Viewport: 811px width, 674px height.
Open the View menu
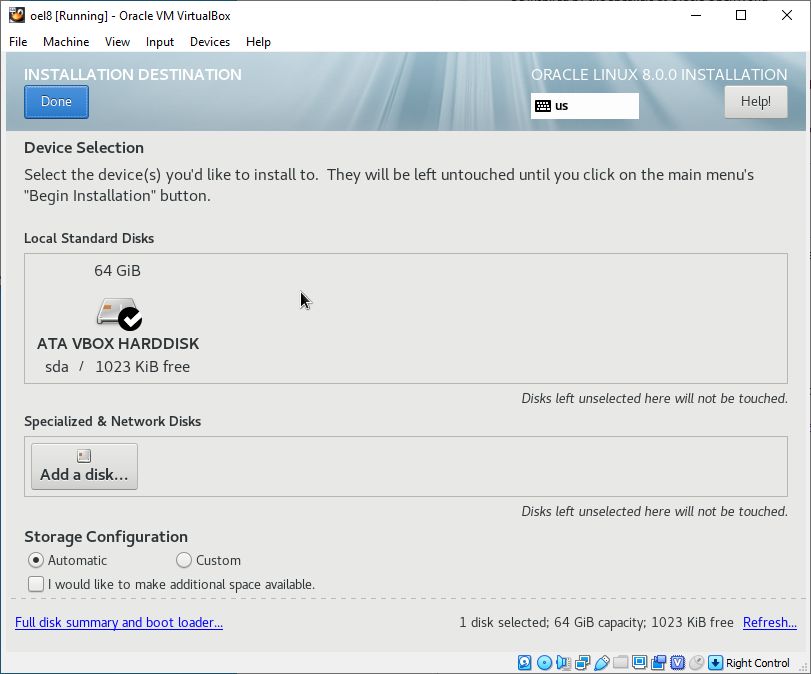pyautogui.click(x=117, y=42)
